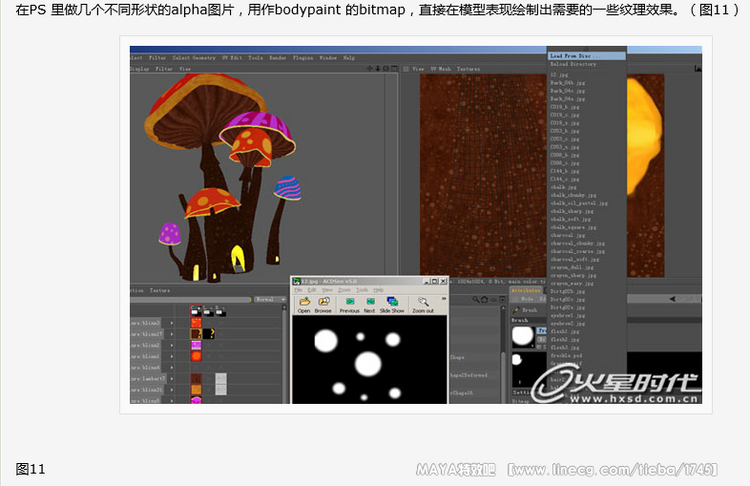Show more ACDSee toolbar items chevron

pyautogui.click(x=443, y=298)
